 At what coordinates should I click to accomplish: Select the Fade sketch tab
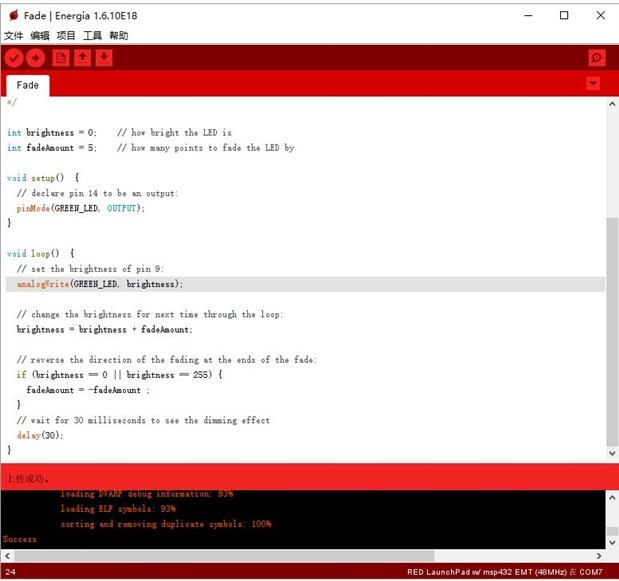[x=28, y=85]
